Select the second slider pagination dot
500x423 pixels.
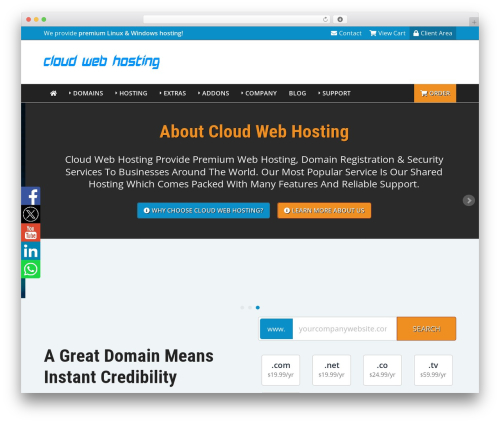(x=250, y=307)
